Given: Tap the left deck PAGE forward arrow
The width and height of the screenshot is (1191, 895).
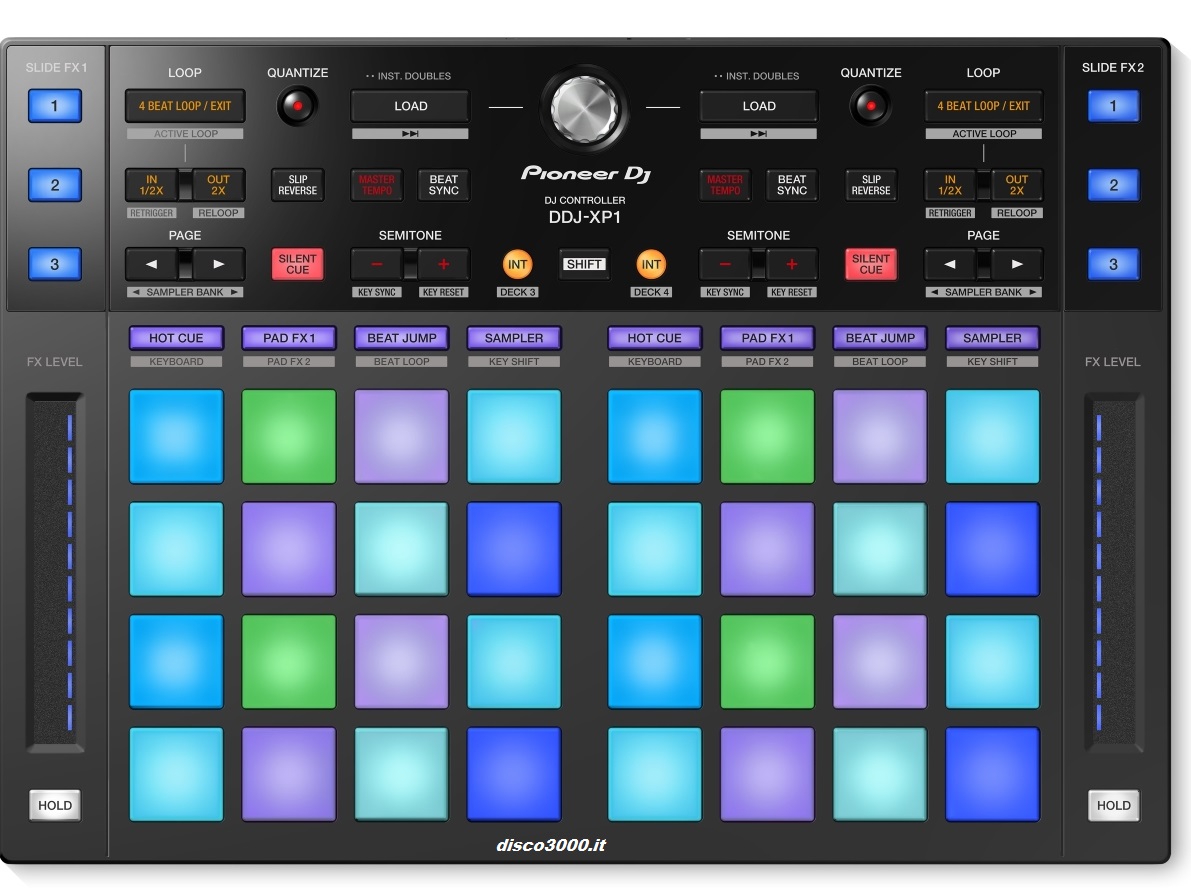Looking at the screenshot, I should (219, 264).
